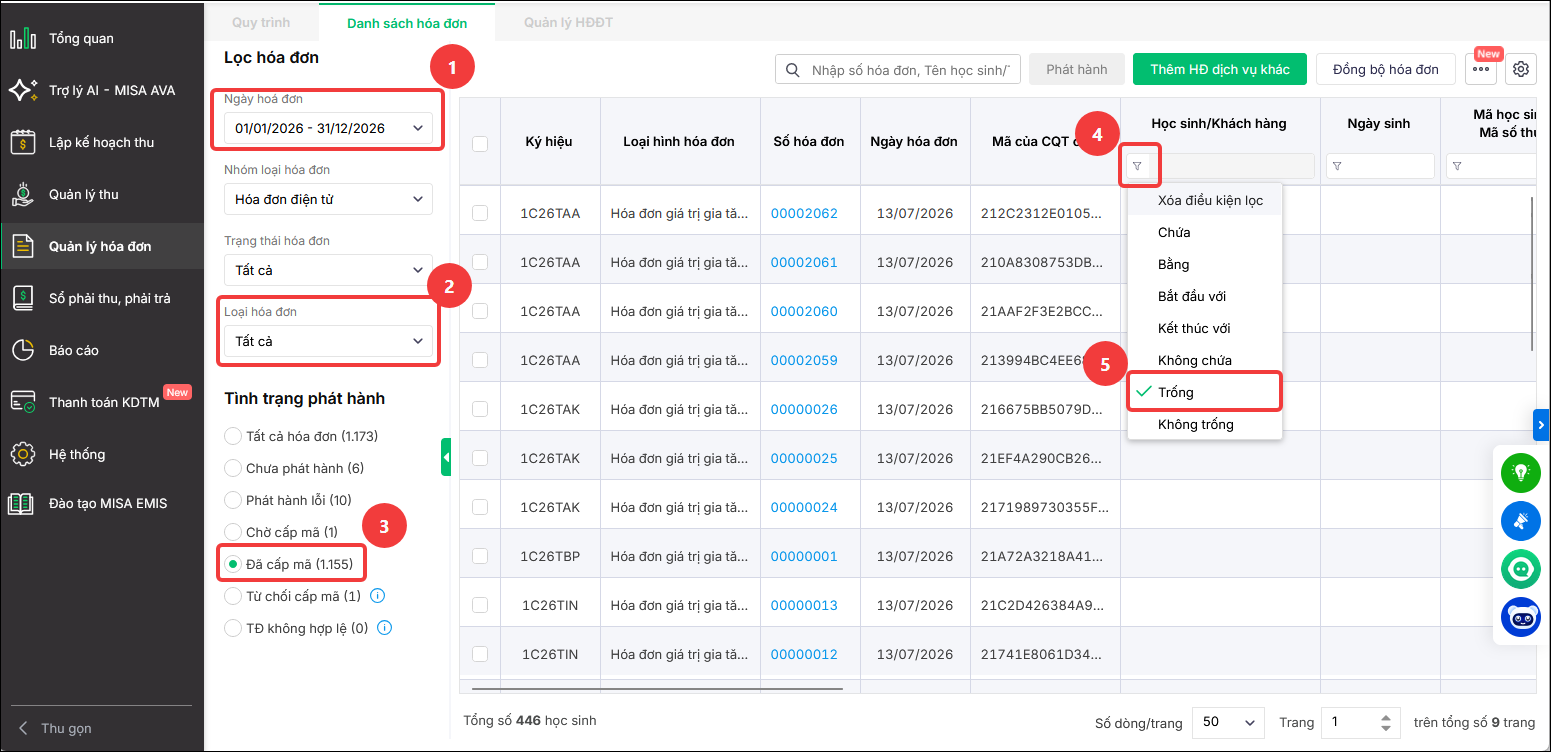Click the invoice search input field
This screenshot has height=752, width=1551.
point(898,69)
